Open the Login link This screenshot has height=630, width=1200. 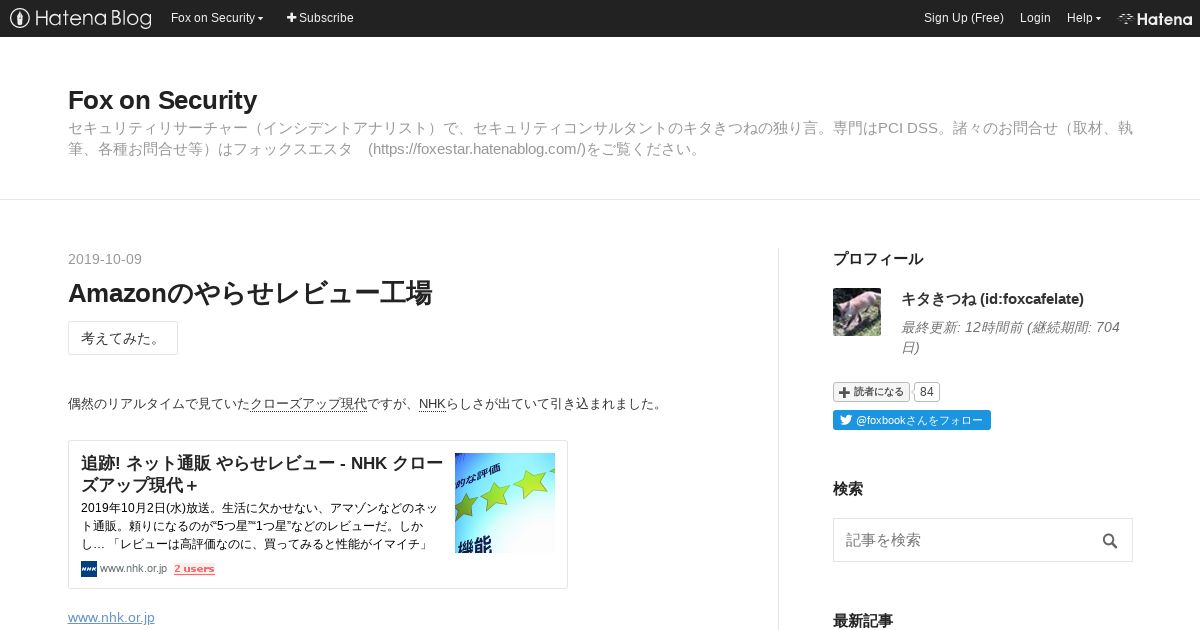[1035, 18]
